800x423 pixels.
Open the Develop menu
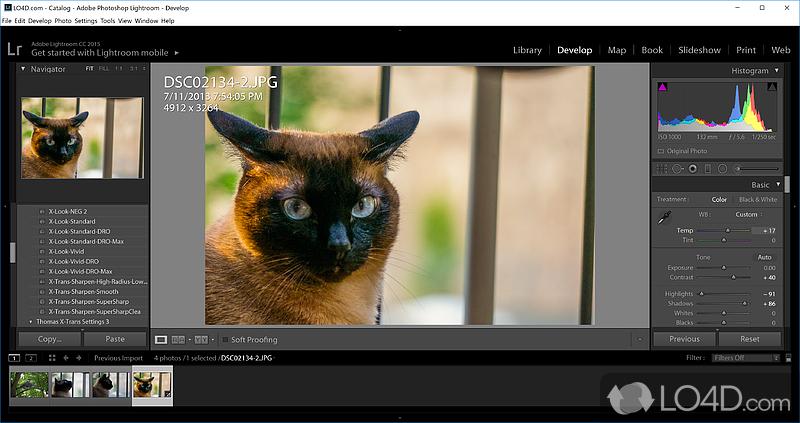tap(40, 21)
